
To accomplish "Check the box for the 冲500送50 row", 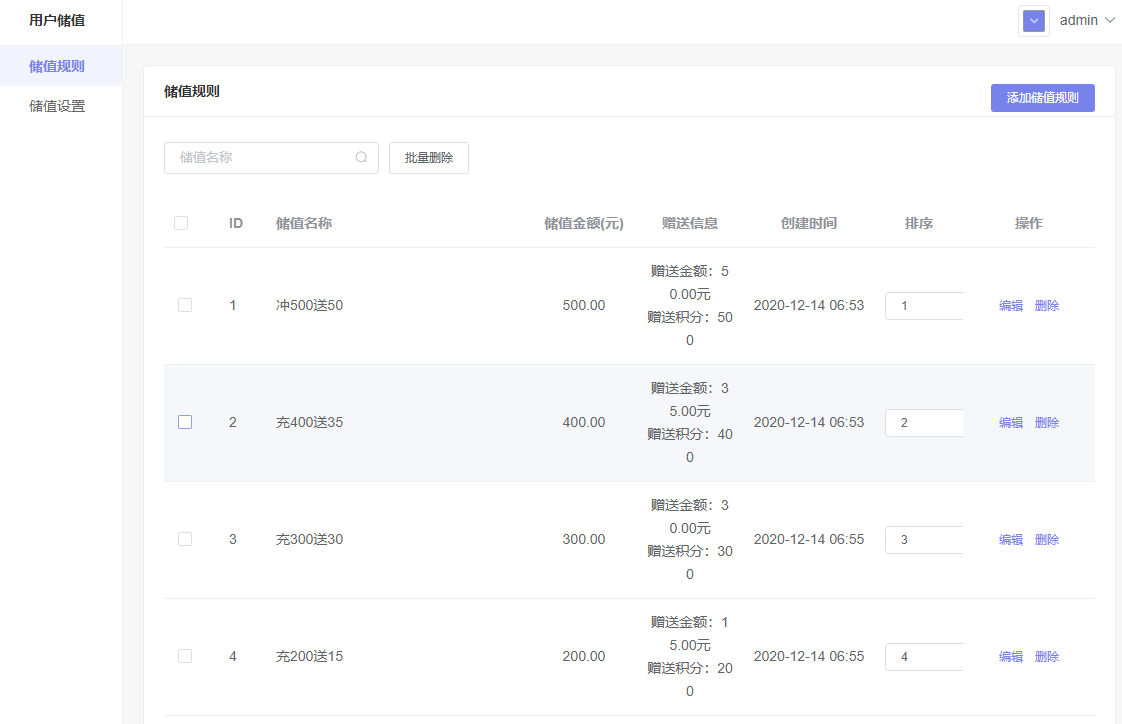I will tap(185, 305).
